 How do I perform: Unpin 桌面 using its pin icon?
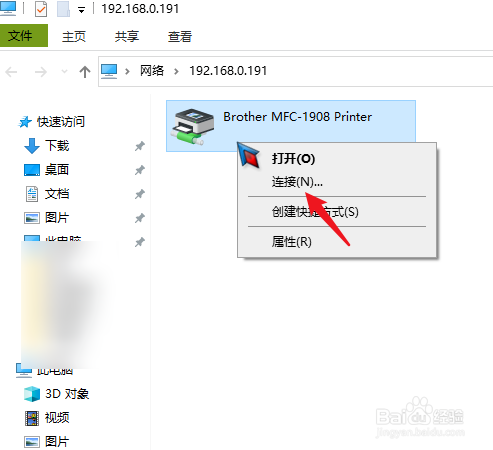pos(140,170)
